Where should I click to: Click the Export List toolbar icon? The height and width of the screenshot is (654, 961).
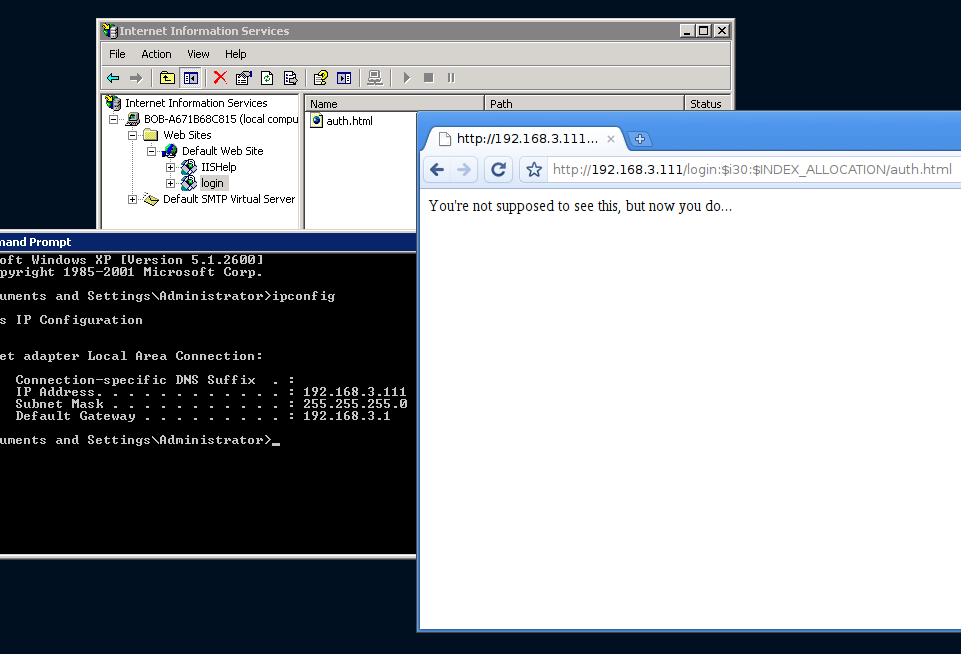pos(290,78)
